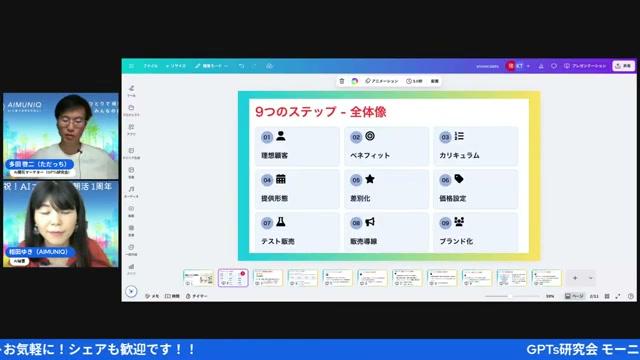The height and width of the screenshot is (360, 640).
Task: Click the price tag icon in card 06
Action: (x=459, y=179)
